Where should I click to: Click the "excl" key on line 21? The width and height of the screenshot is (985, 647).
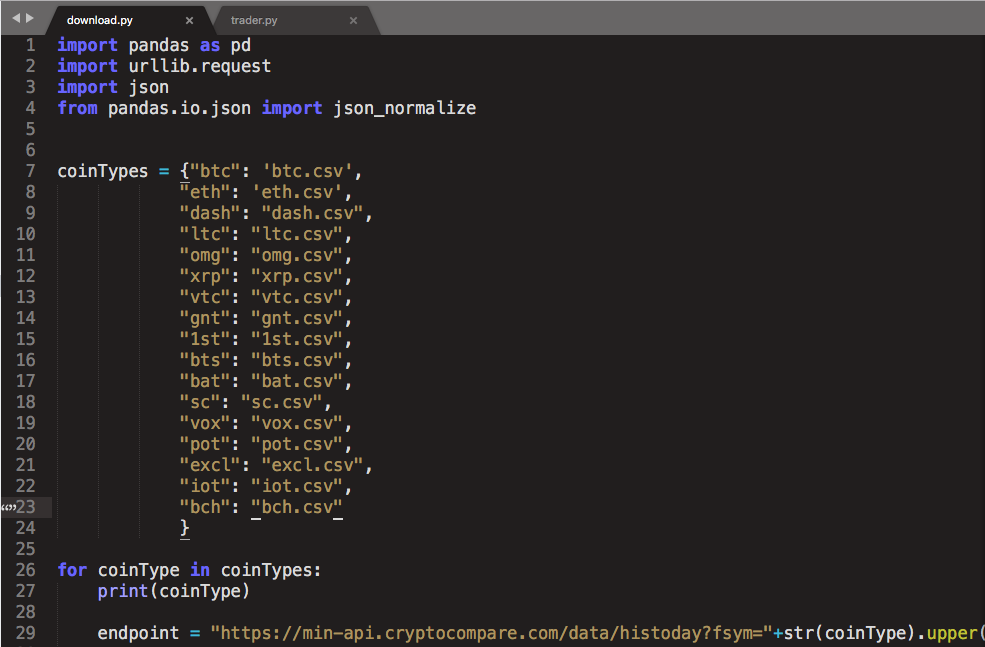pyautogui.click(x=210, y=465)
